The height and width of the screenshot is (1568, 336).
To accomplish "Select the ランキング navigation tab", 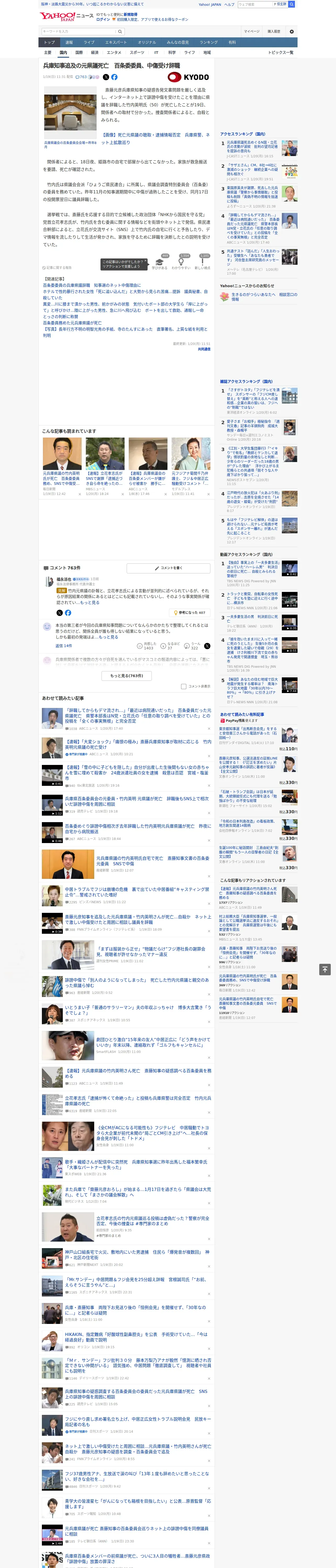I will 209,43.
